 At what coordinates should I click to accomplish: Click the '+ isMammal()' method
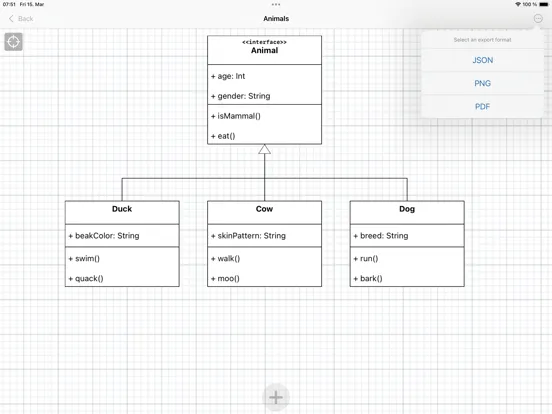pos(236,116)
